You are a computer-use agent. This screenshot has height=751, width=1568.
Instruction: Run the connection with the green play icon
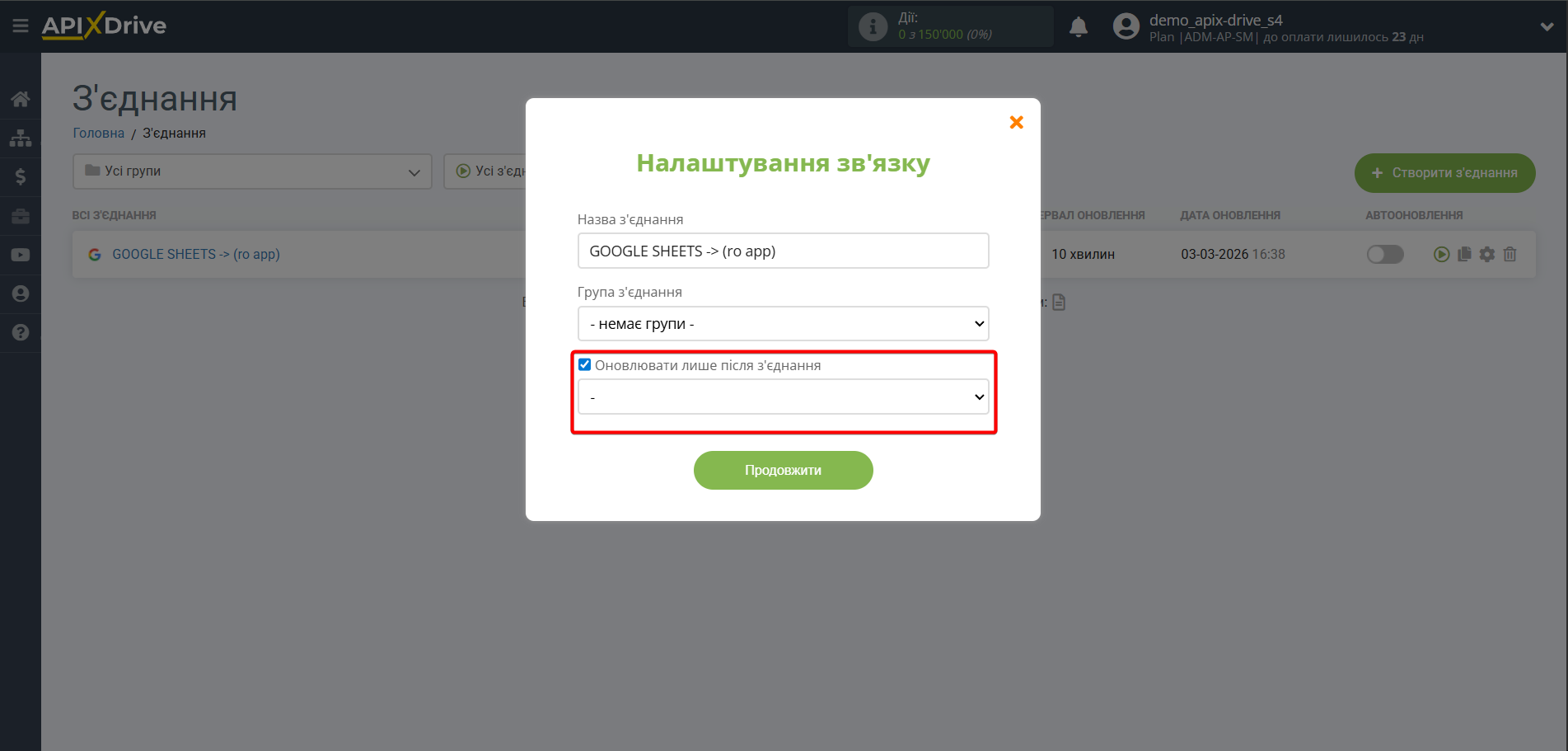click(x=1440, y=254)
